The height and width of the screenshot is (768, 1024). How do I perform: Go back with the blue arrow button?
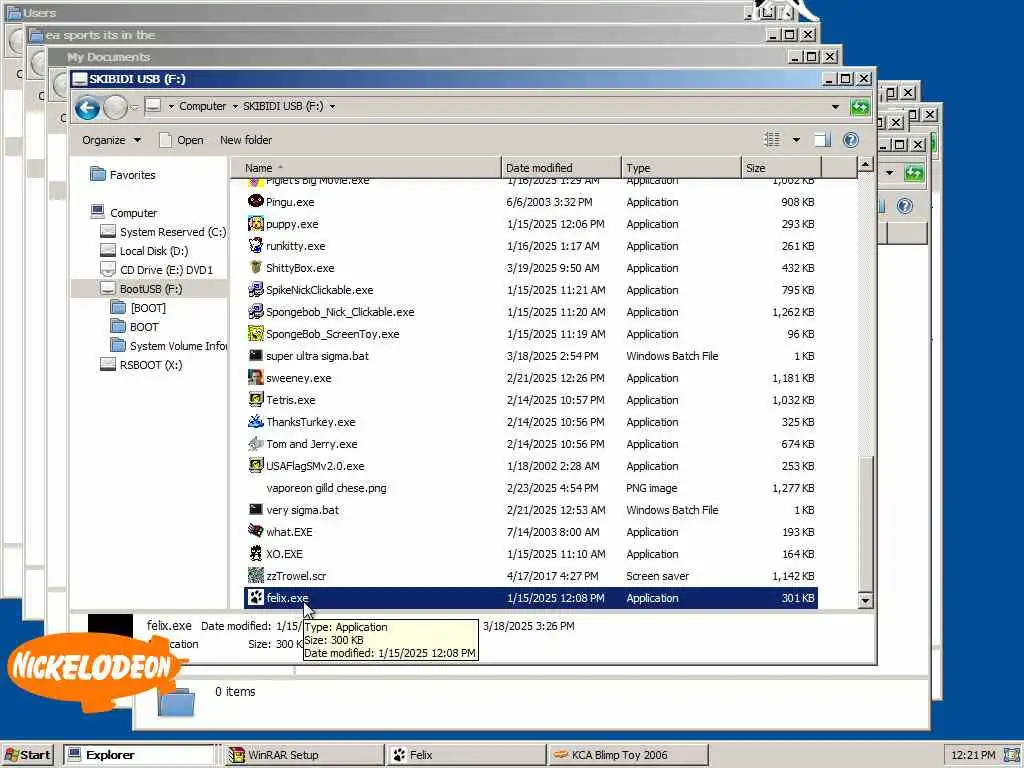click(x=88, y=107)
